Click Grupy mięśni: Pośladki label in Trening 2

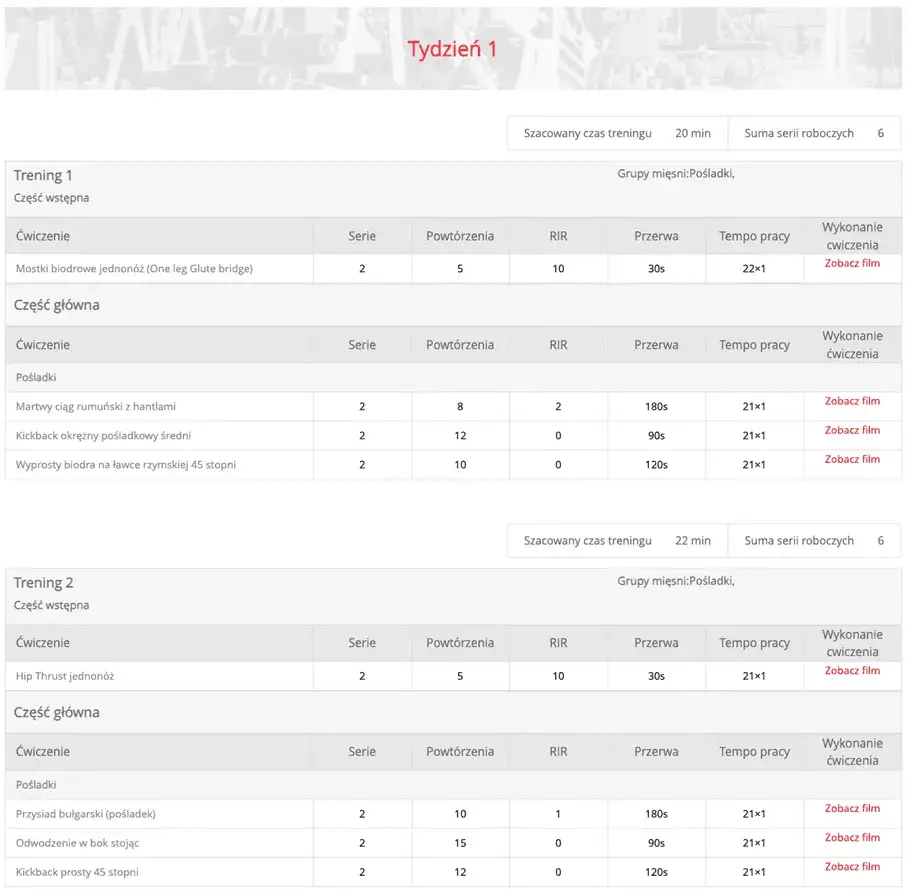[676, 581]
